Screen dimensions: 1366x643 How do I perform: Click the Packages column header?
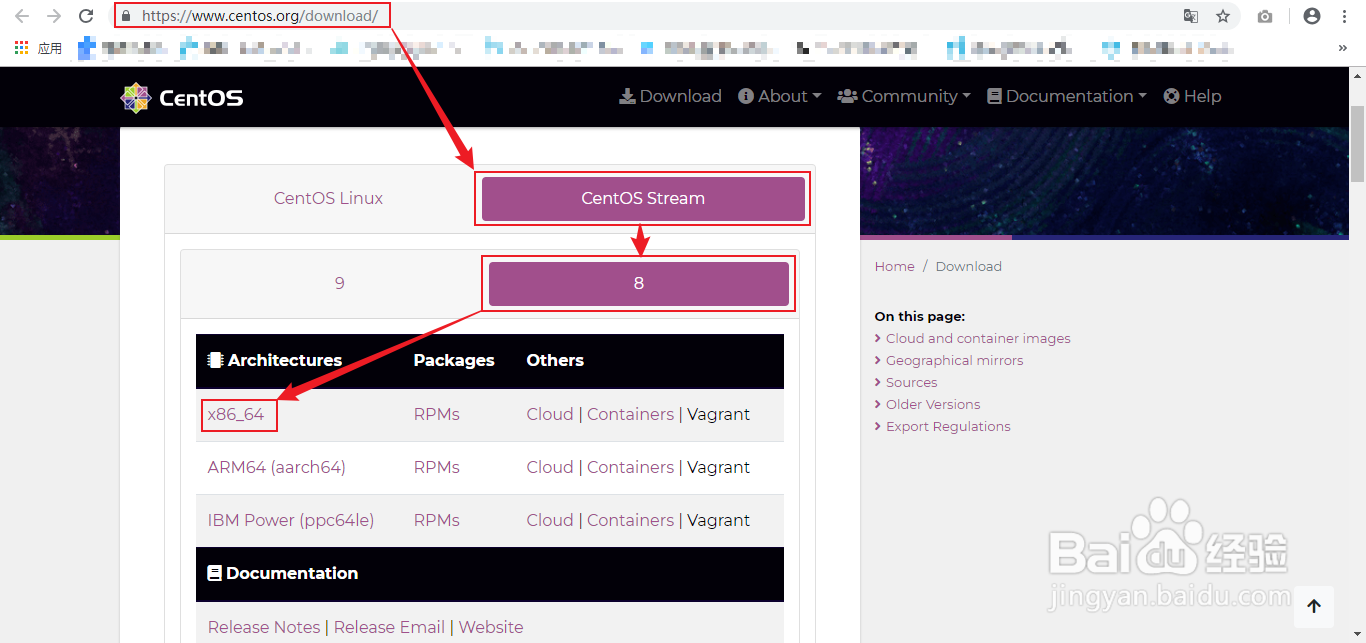454,360
